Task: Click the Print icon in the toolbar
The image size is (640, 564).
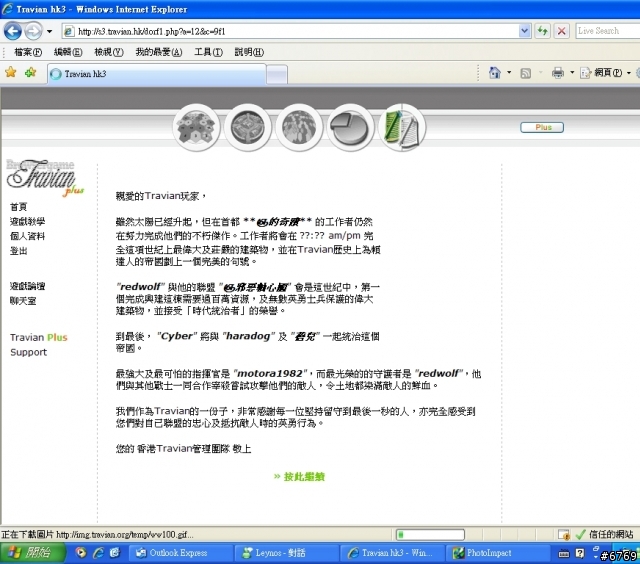Action: point(558,73)
